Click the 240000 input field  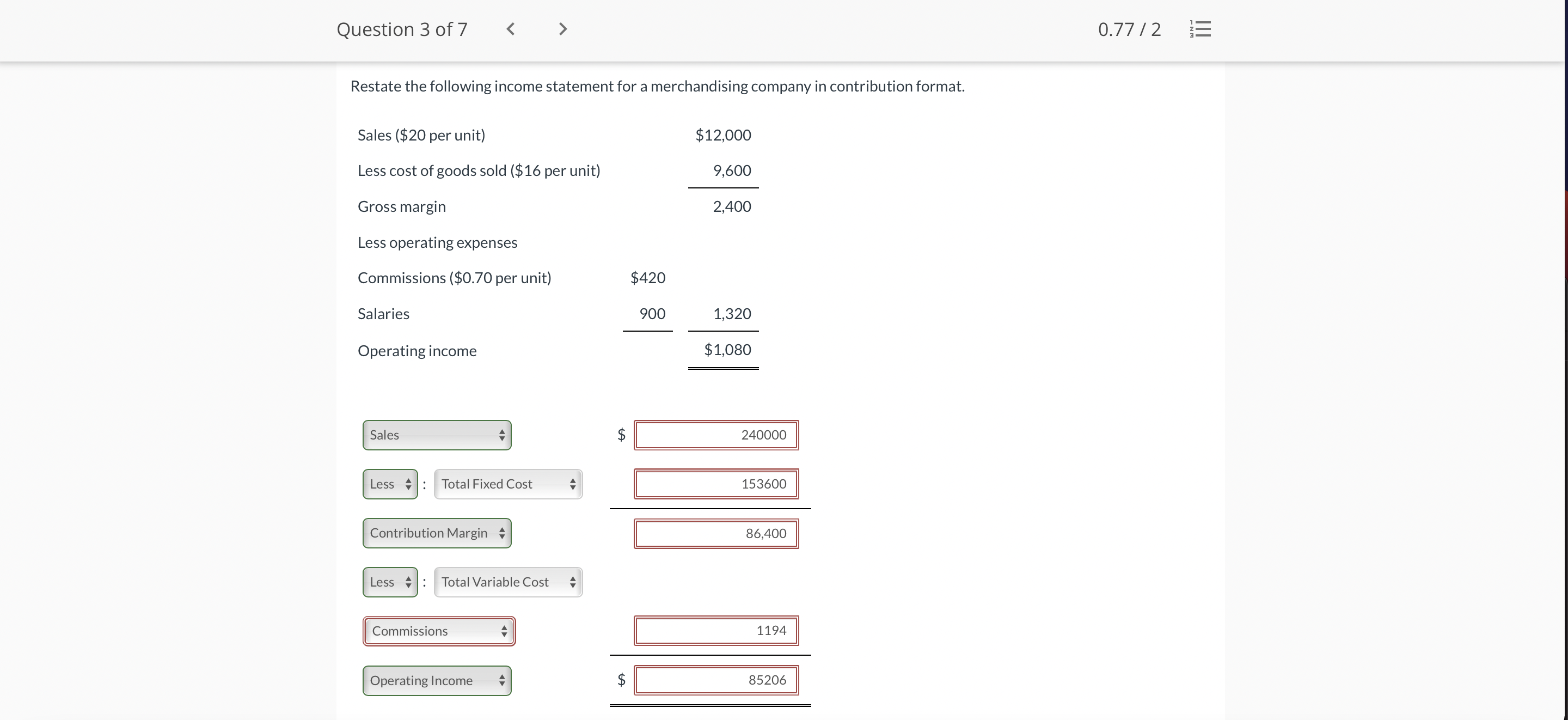click(x=716, y=434)
